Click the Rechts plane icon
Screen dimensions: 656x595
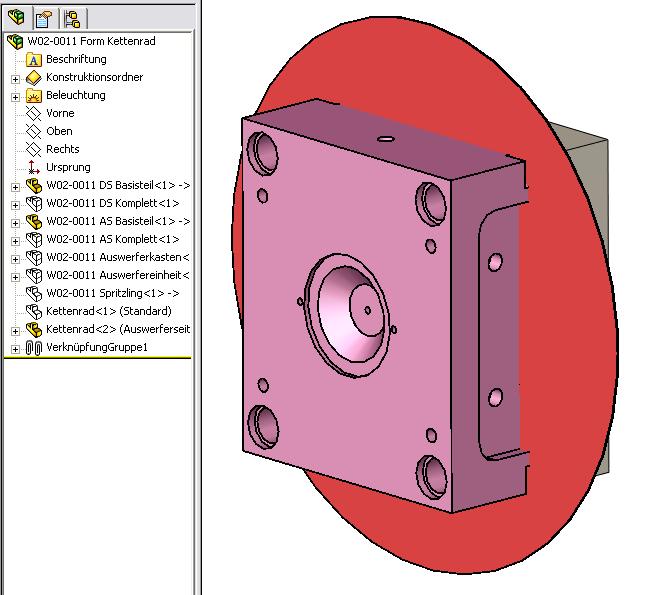(x=33, y=149)
